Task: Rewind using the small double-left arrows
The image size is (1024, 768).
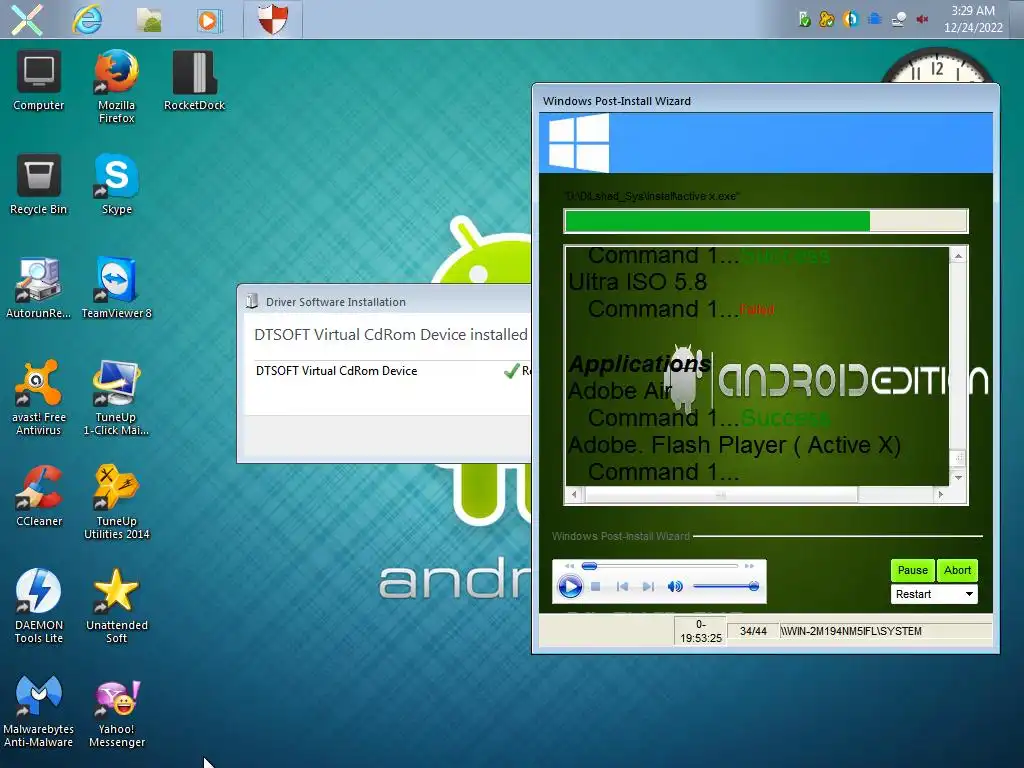Action: tap(569, 566)
